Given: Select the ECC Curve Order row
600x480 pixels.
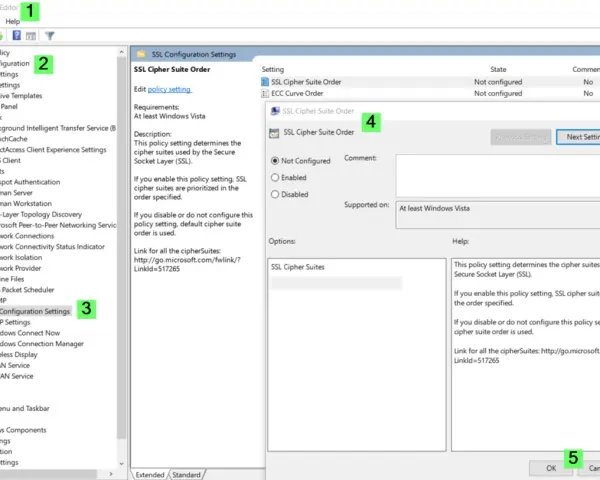Looking at the screenshot, I should tap(430, 93).
